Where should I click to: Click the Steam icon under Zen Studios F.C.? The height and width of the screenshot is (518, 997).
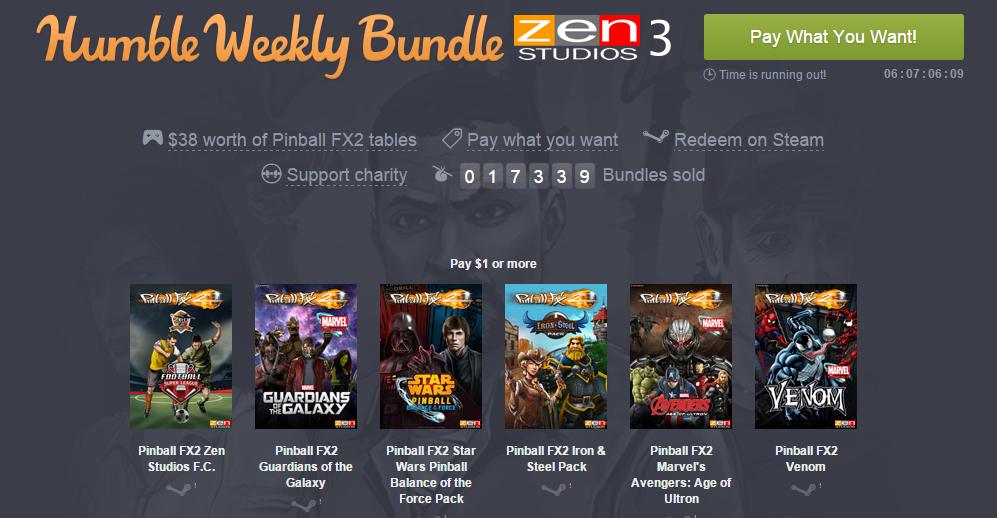[x=178, y=489]
